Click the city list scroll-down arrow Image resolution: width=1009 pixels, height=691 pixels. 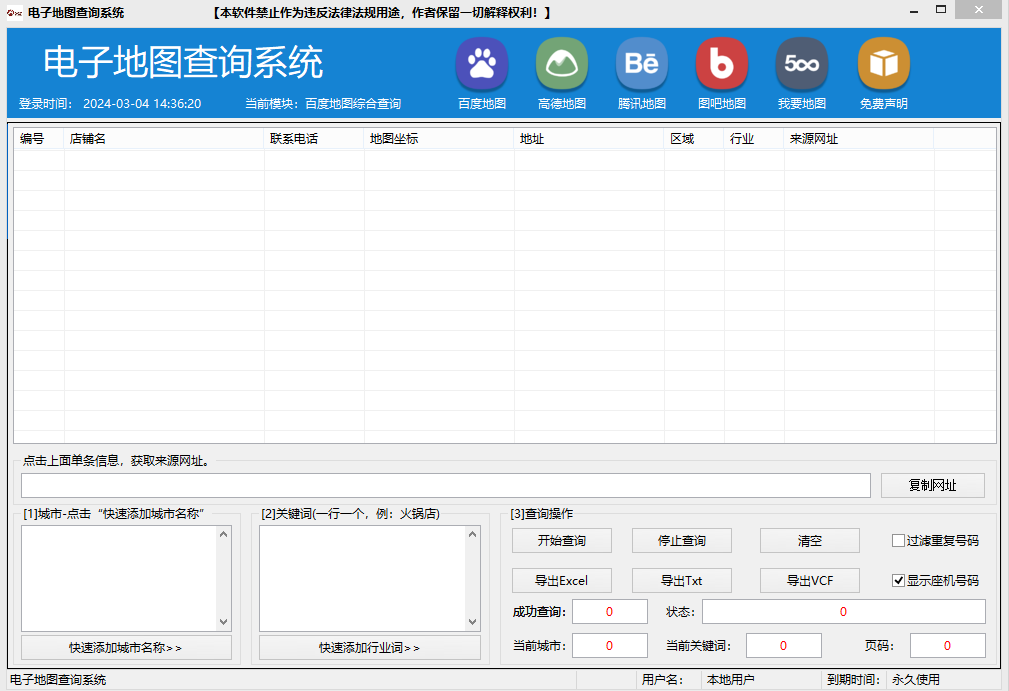[x=223, y=622]
